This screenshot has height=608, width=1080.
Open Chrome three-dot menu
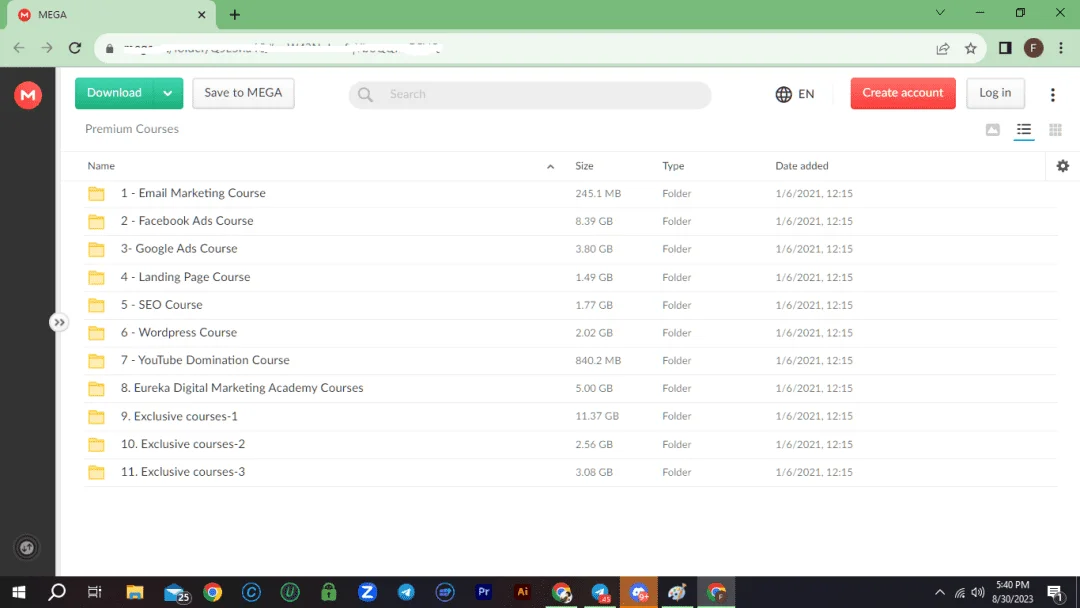point(1061,48)
